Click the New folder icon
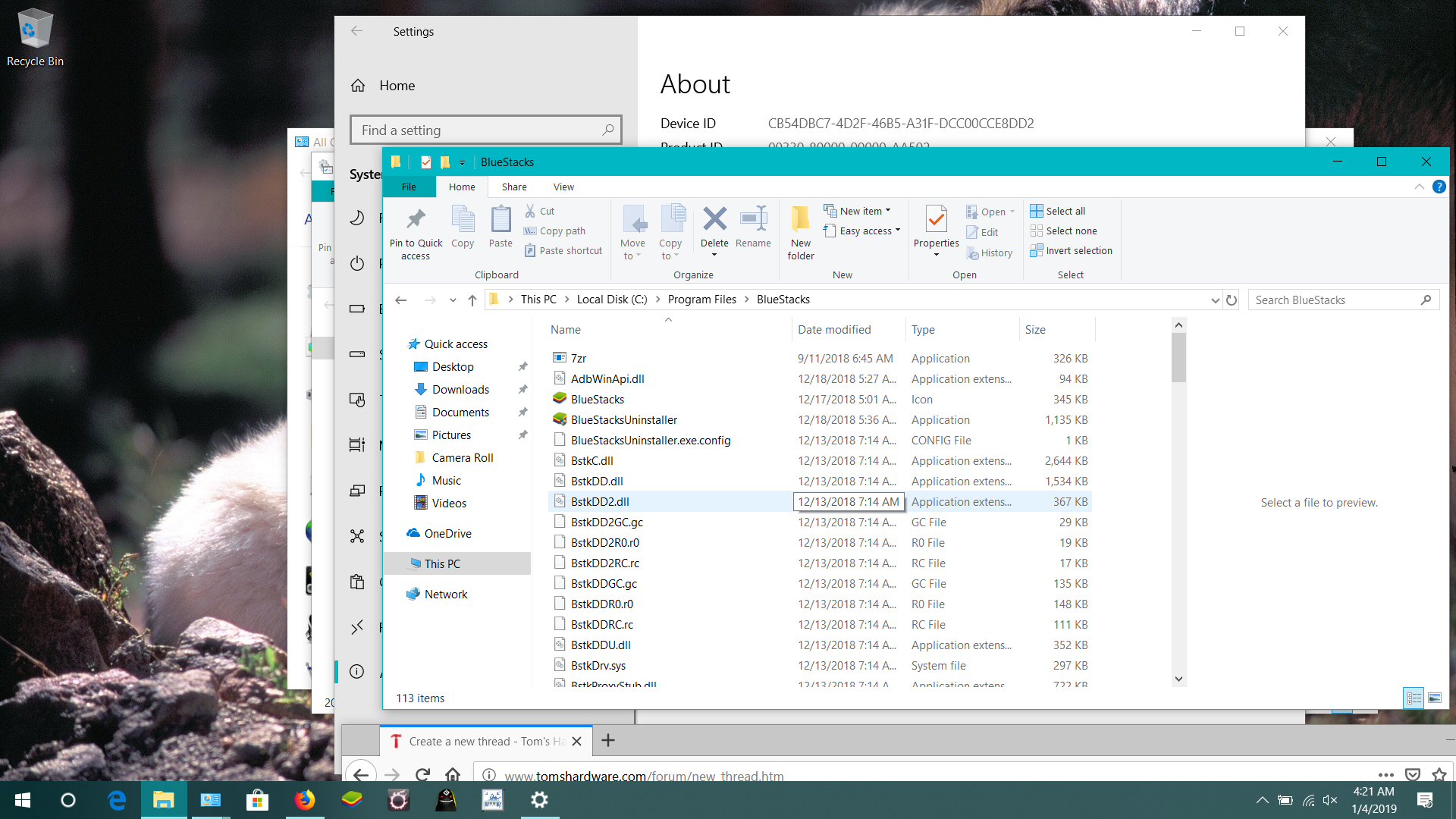 pos(800,220)
